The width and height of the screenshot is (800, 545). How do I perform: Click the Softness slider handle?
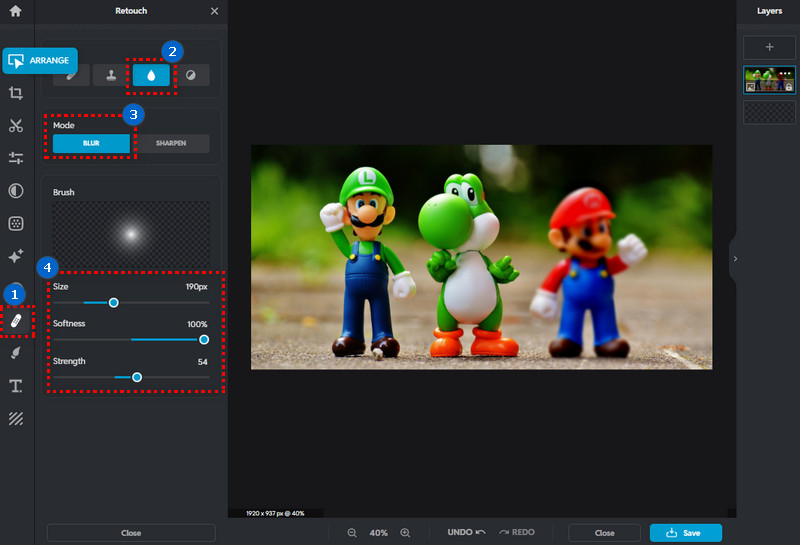204,339
